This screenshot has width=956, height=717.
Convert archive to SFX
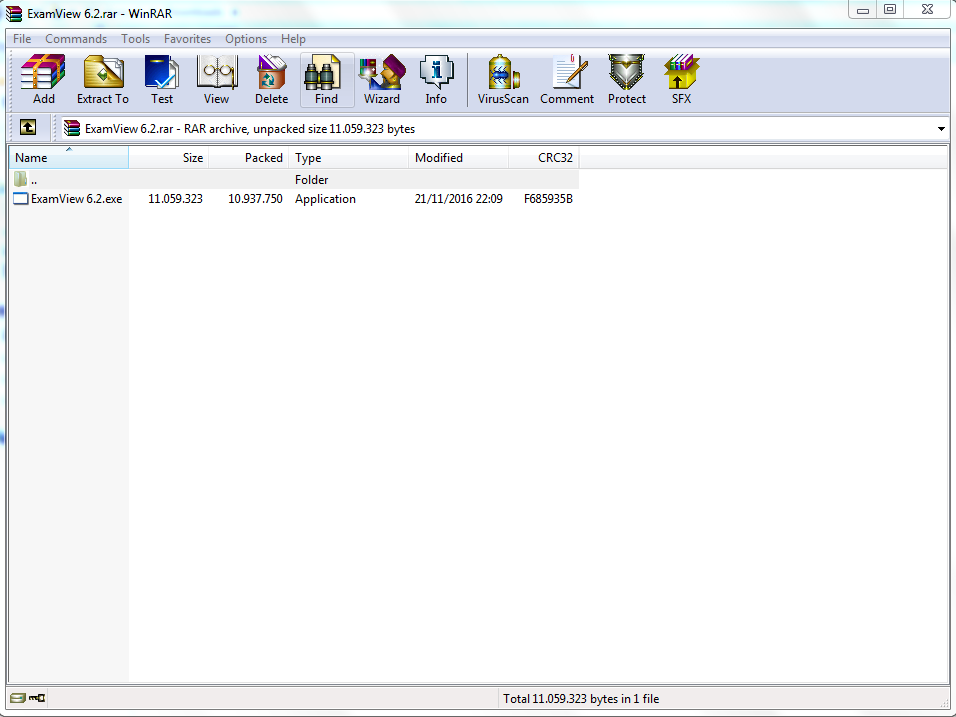pyautogui.click(x=682, y=80)
